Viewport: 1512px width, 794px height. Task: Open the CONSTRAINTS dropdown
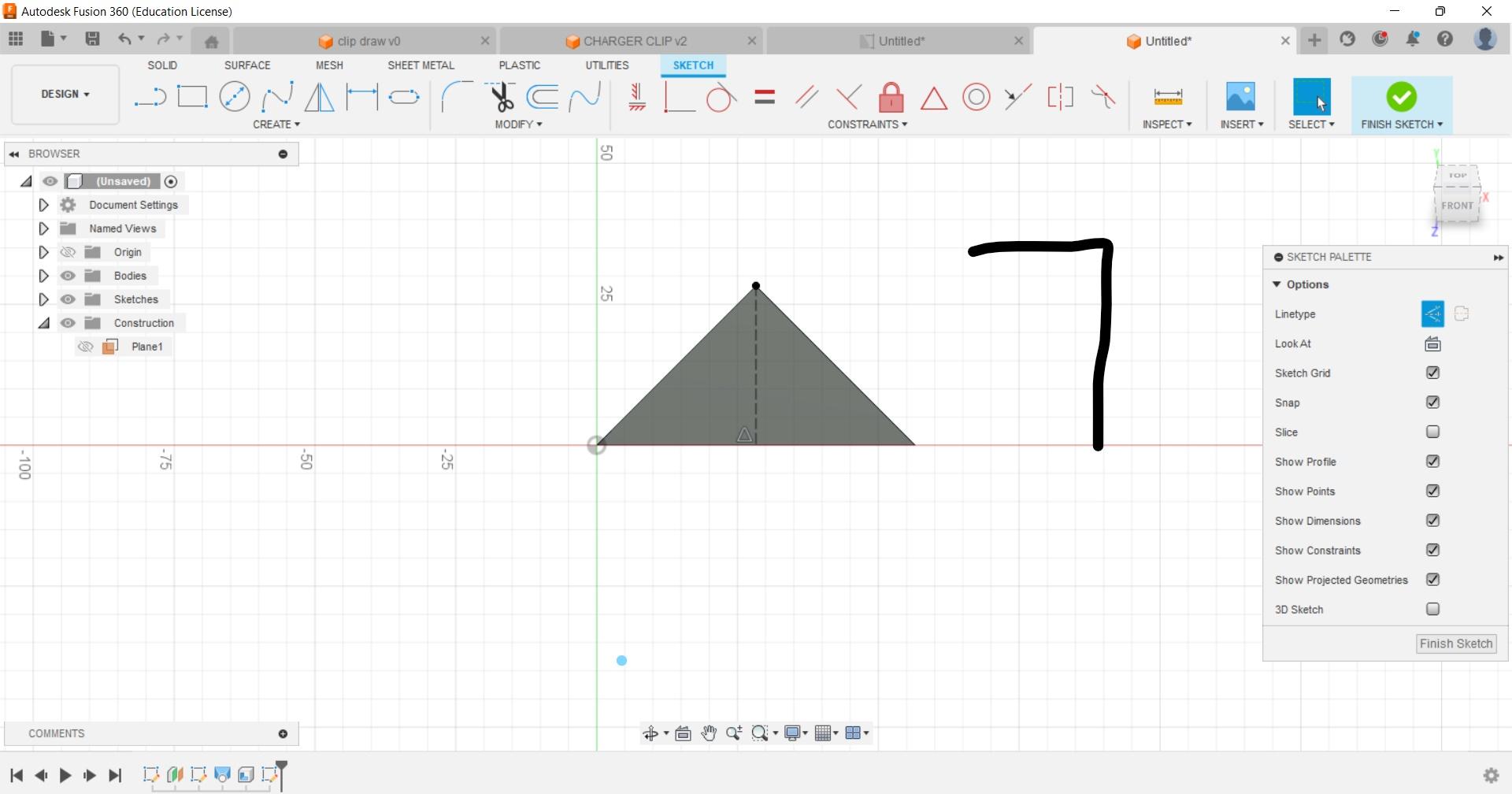(866, 124)
